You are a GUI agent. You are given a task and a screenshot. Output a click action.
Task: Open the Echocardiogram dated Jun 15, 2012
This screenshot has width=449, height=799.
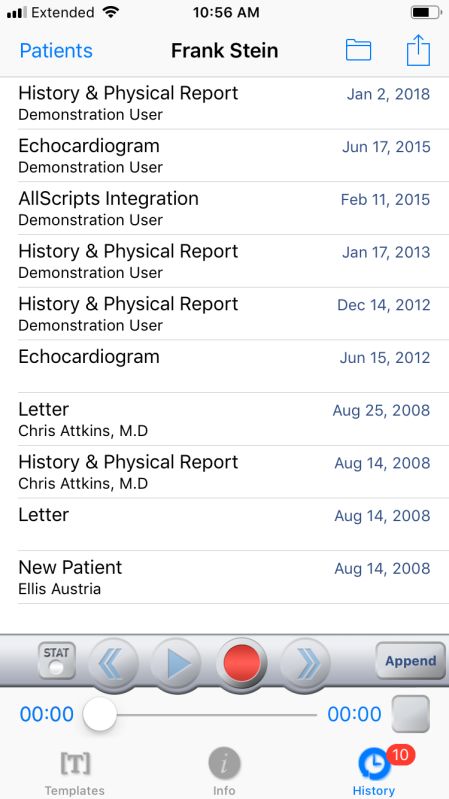224,366
